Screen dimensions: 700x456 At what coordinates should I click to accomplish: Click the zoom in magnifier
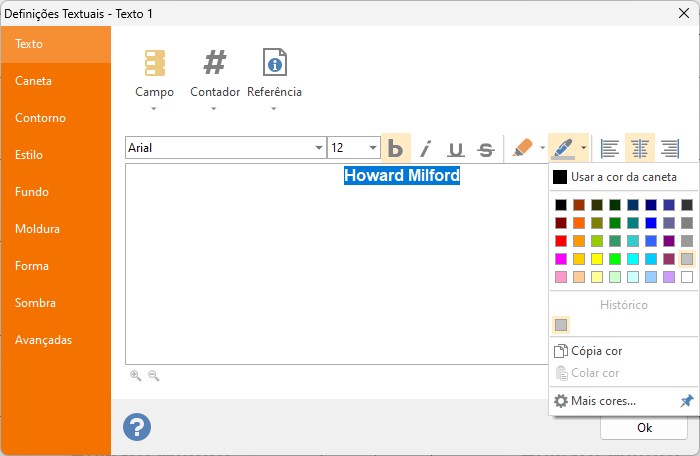[135, 376]
